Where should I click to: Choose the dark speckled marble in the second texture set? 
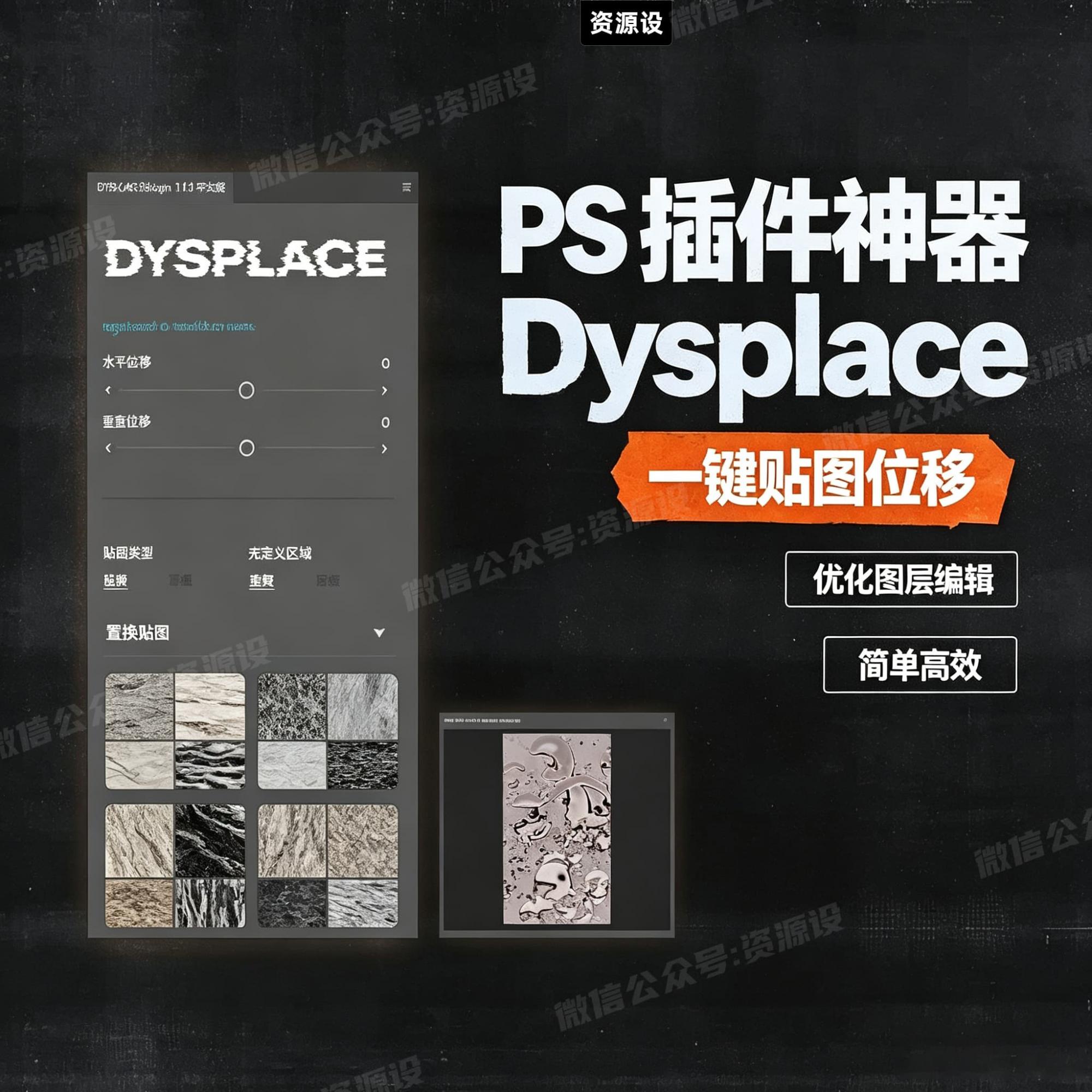[292, 707]
